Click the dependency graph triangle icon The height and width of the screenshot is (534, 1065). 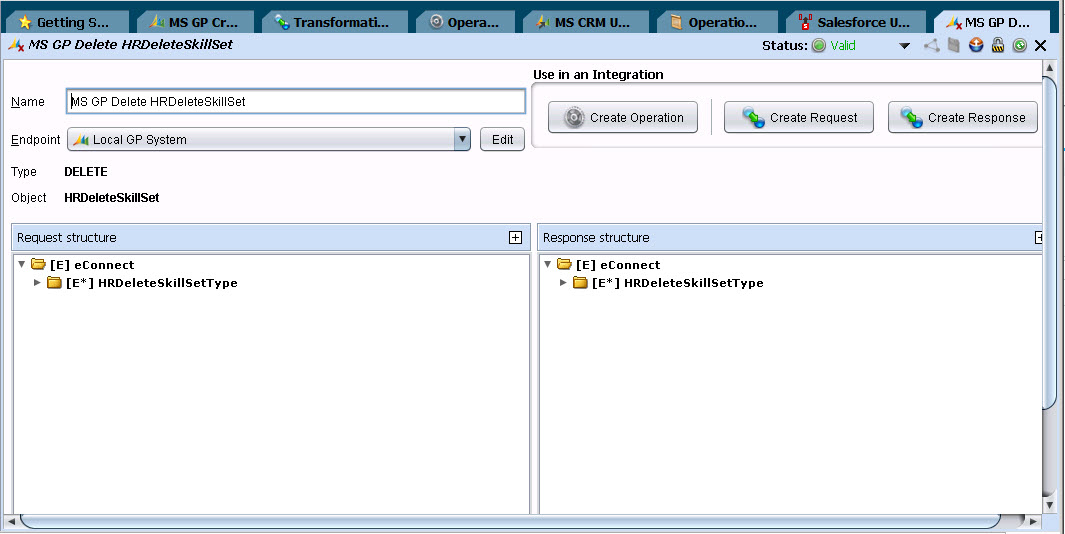coord(932,46)
